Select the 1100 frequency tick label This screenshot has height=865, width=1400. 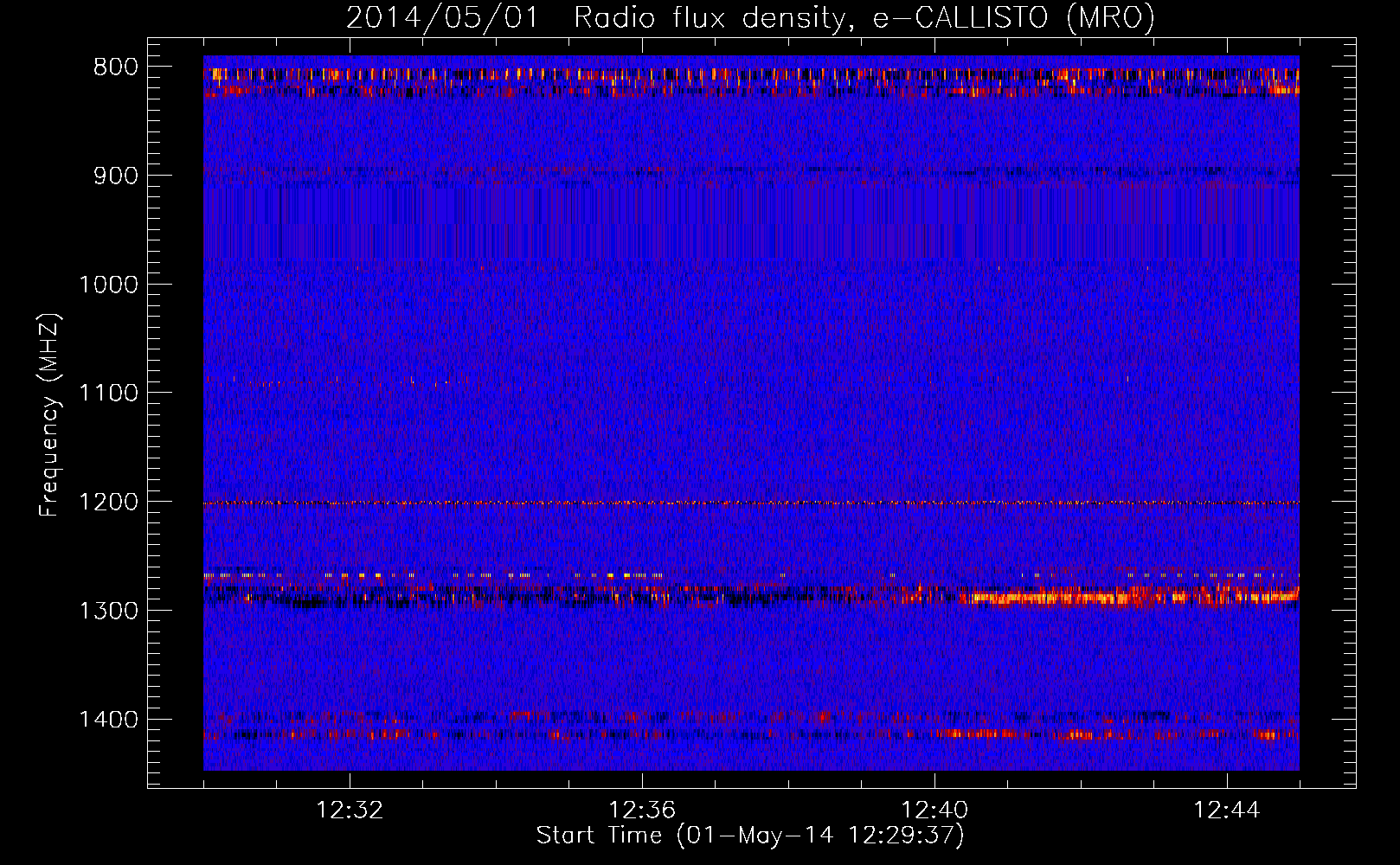[108, 394]
